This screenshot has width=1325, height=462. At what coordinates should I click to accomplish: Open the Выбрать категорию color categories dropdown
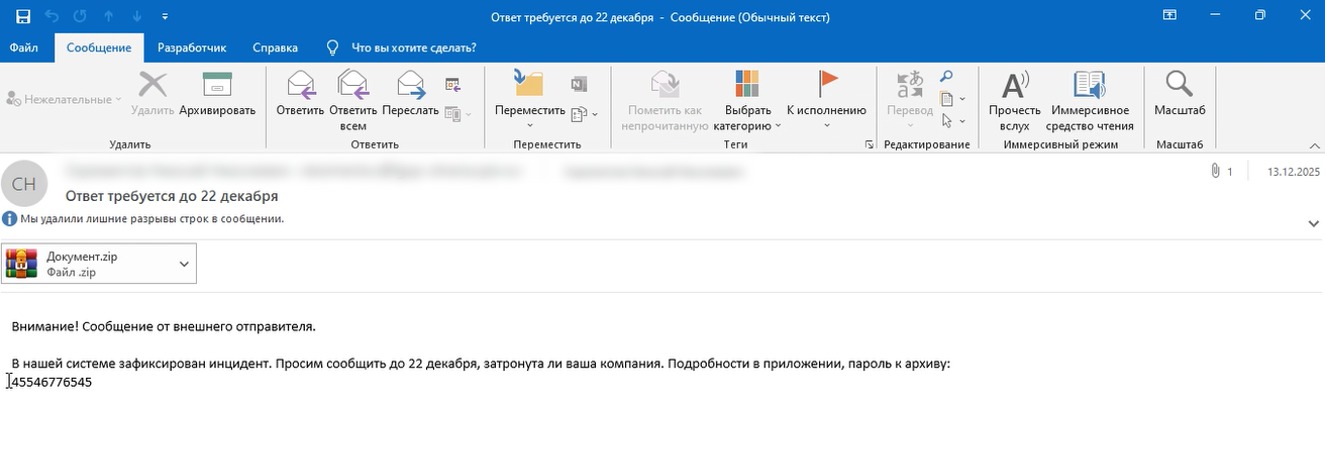tap(747, 126)
